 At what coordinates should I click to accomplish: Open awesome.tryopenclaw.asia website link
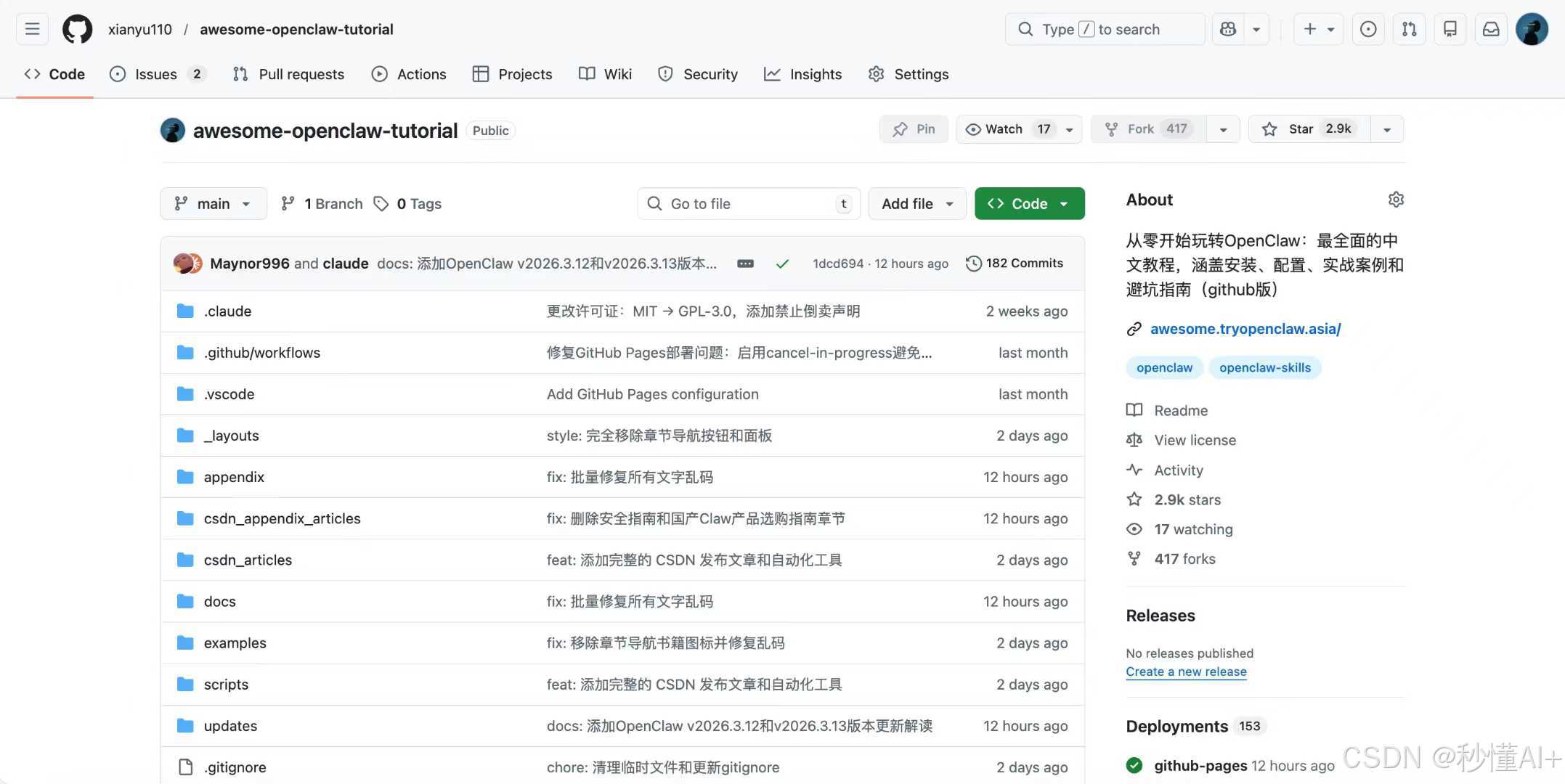pos(1245,329)
